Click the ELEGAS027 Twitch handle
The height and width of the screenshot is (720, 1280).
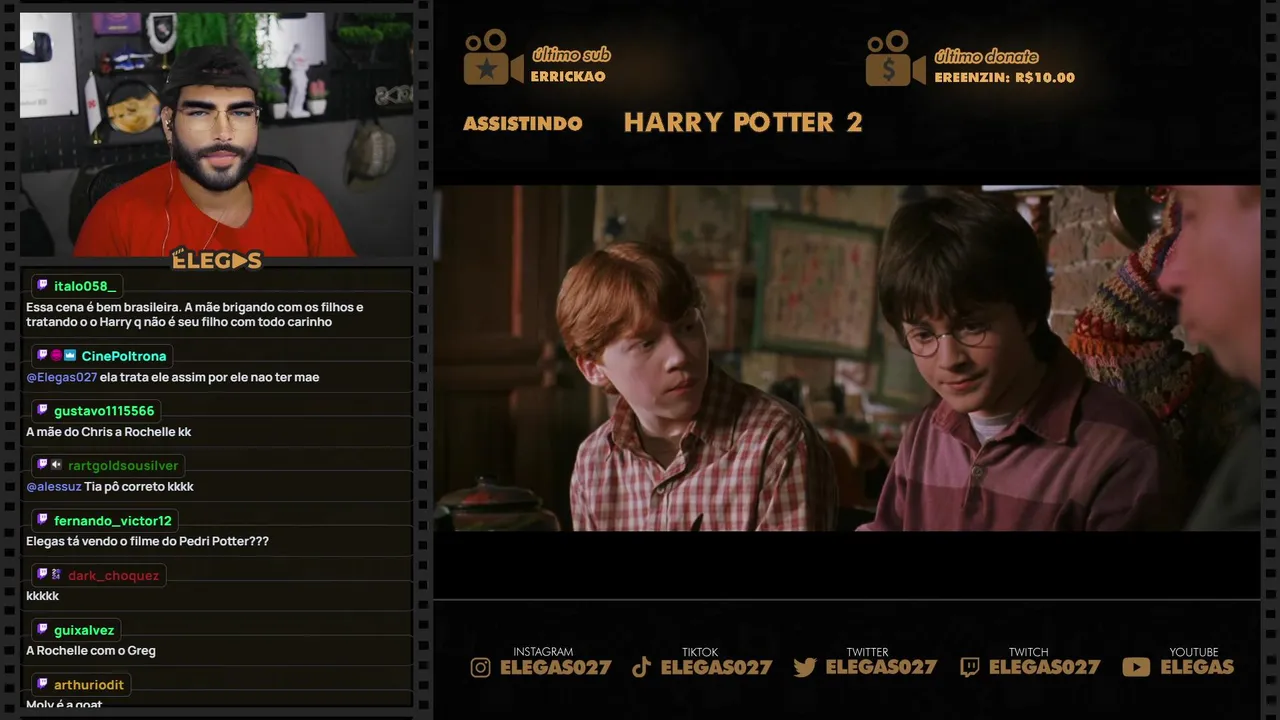pos(1045,667)
